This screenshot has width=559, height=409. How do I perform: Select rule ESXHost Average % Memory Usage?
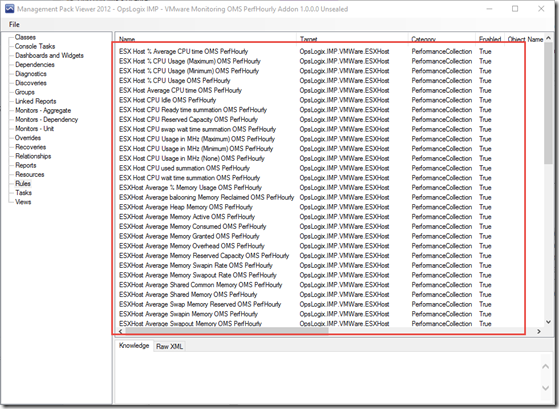pyautogui.click(x=190, y=188)
